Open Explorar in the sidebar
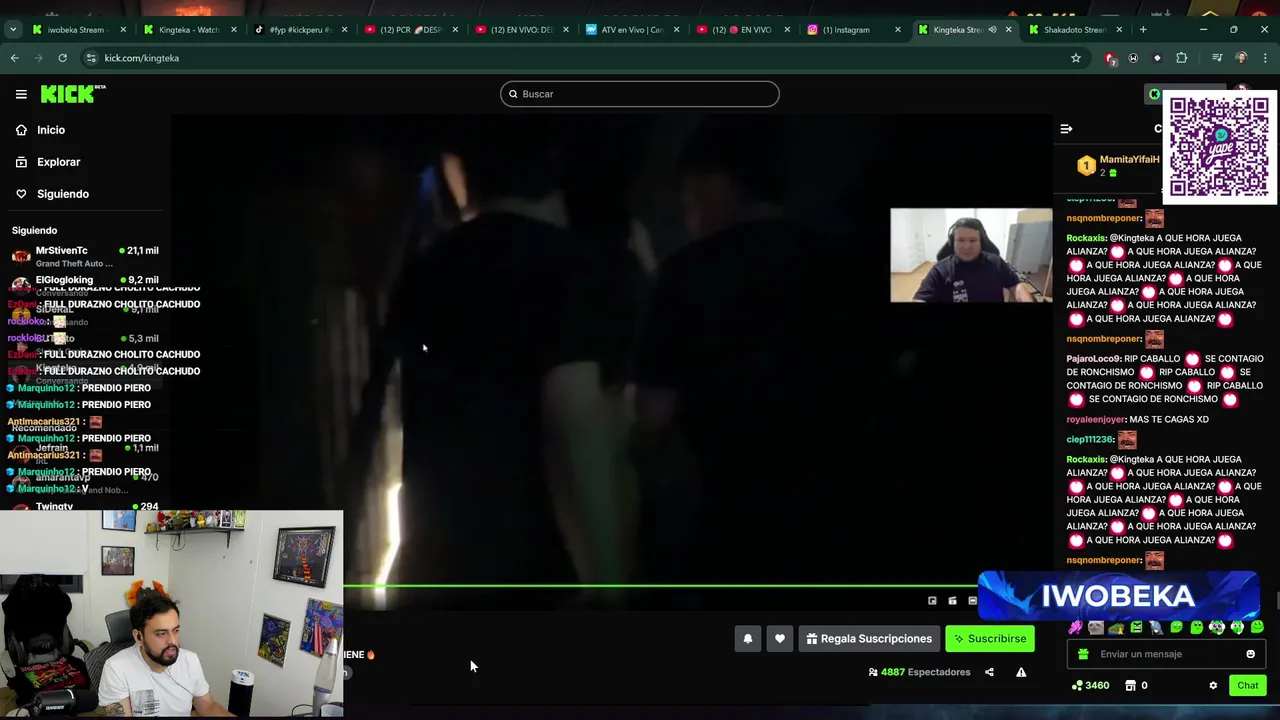The width and height of the screenshot is (1280, 720). click(58, 162)
